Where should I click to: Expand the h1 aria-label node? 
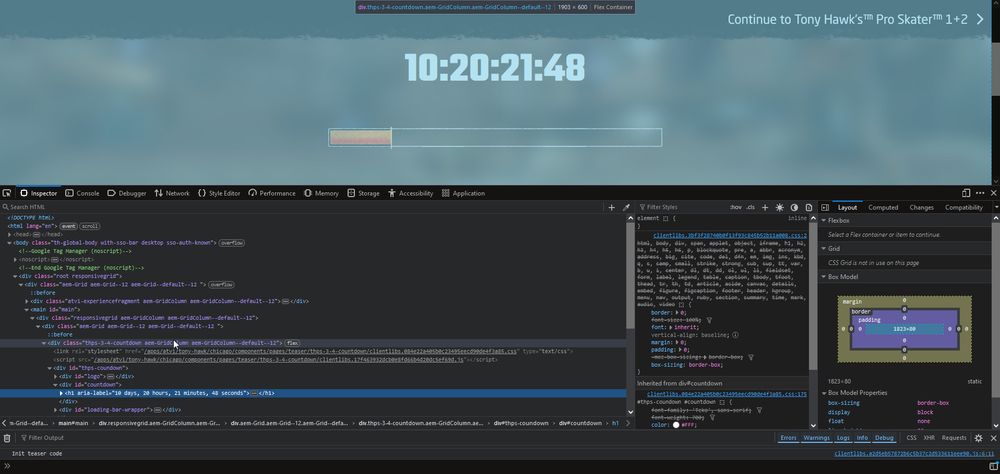[61, 394]
